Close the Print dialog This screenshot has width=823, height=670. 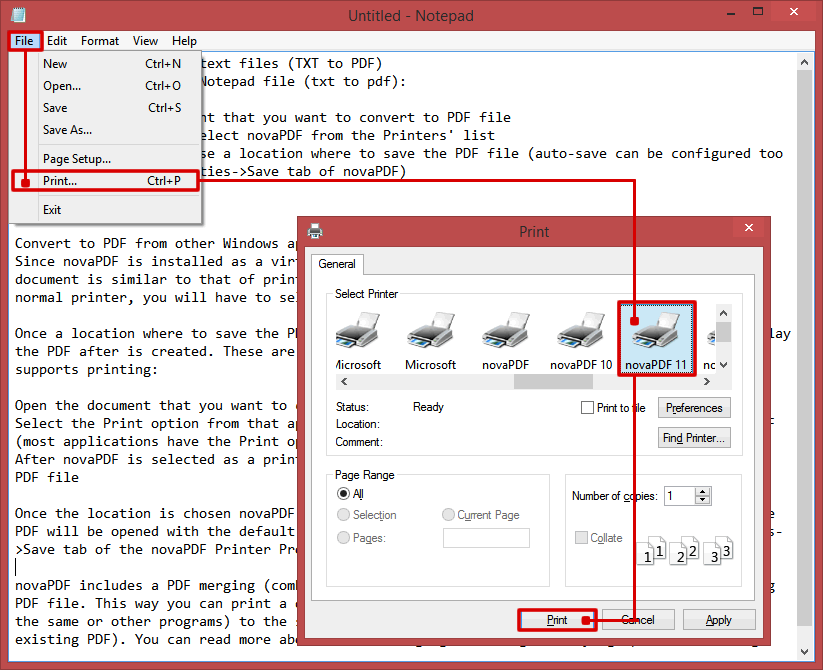pyautogui.click(x=749, y=228)
